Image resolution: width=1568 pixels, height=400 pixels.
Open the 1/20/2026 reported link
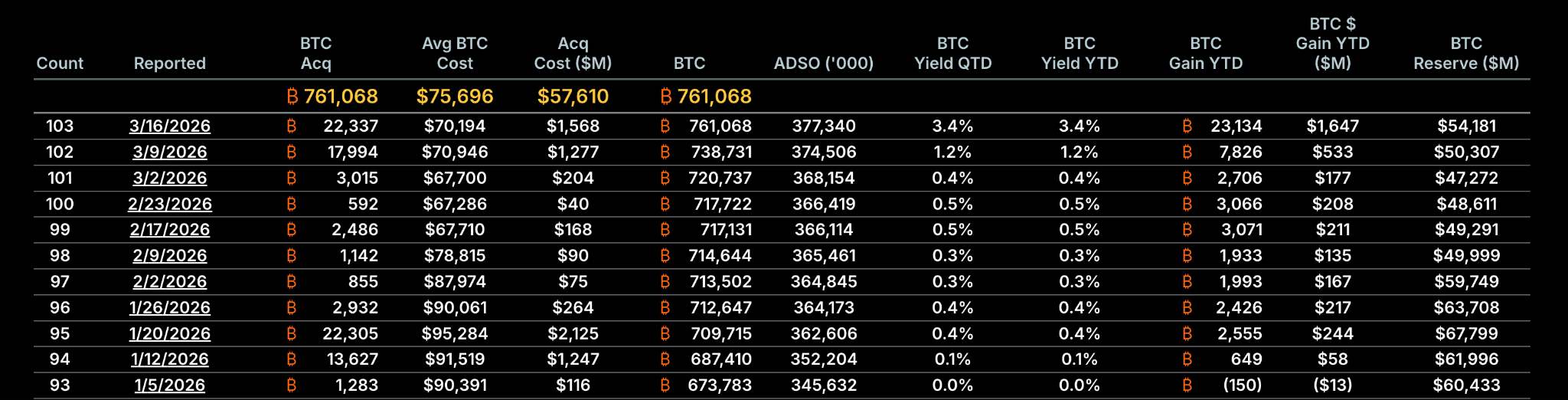coord(170,334)
